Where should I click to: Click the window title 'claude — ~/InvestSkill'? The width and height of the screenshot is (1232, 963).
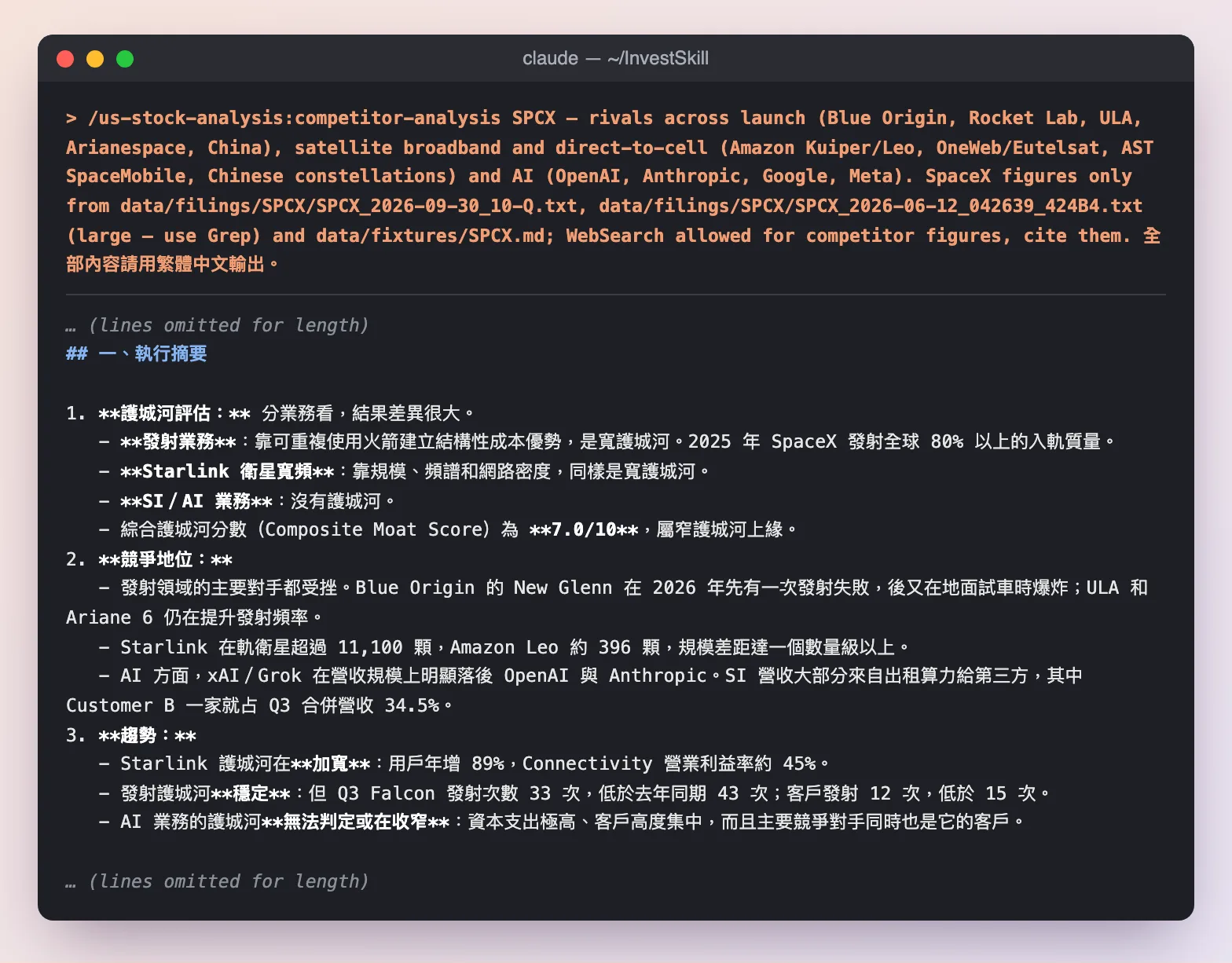point(615,58)
